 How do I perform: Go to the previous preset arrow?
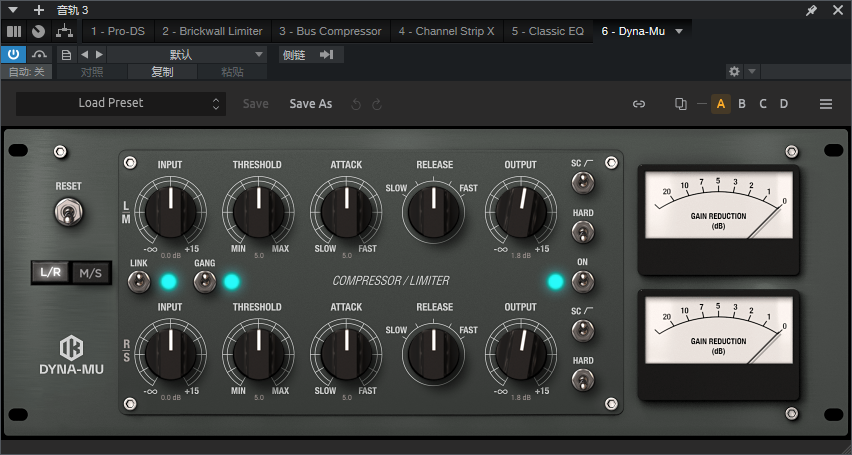84,54
